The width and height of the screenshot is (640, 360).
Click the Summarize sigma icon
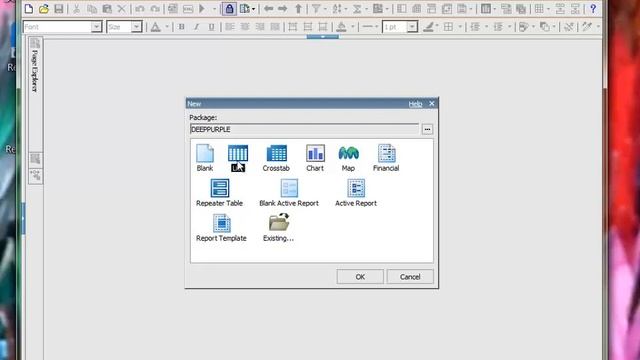click(357, 9)
